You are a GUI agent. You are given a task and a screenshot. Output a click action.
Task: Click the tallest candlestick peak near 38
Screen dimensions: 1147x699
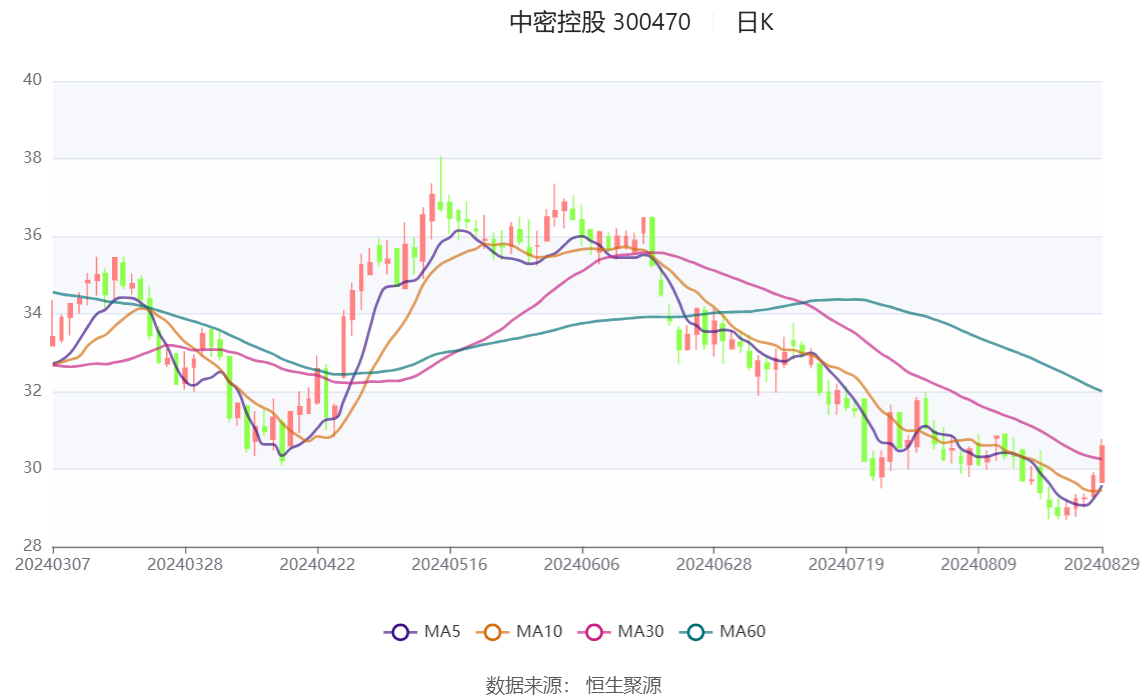pyautogui.click(x=441, y=184)
